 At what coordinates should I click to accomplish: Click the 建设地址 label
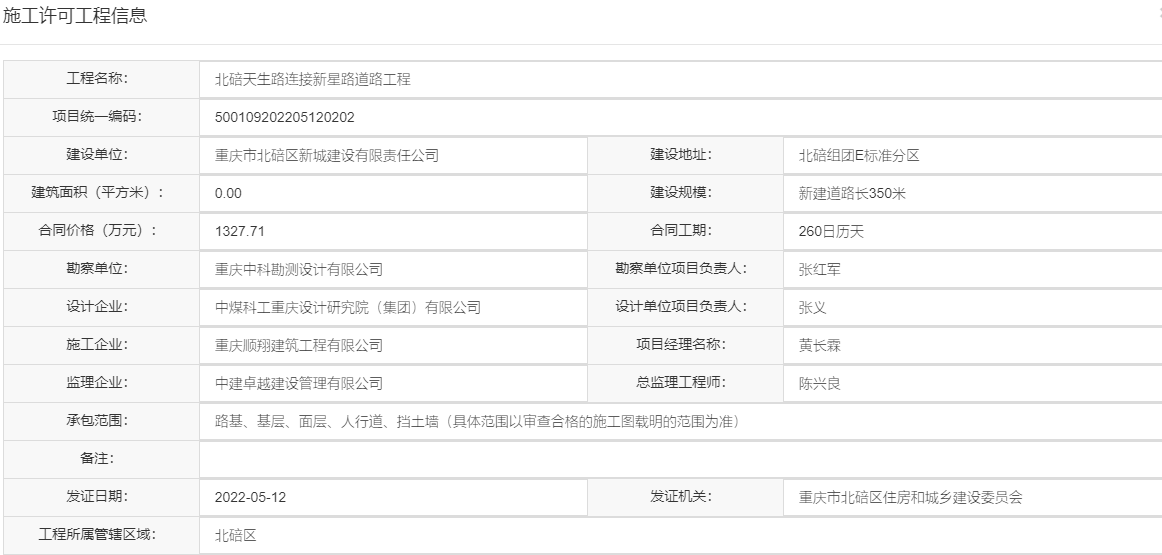pyautogui.click(x=681, y=154)
